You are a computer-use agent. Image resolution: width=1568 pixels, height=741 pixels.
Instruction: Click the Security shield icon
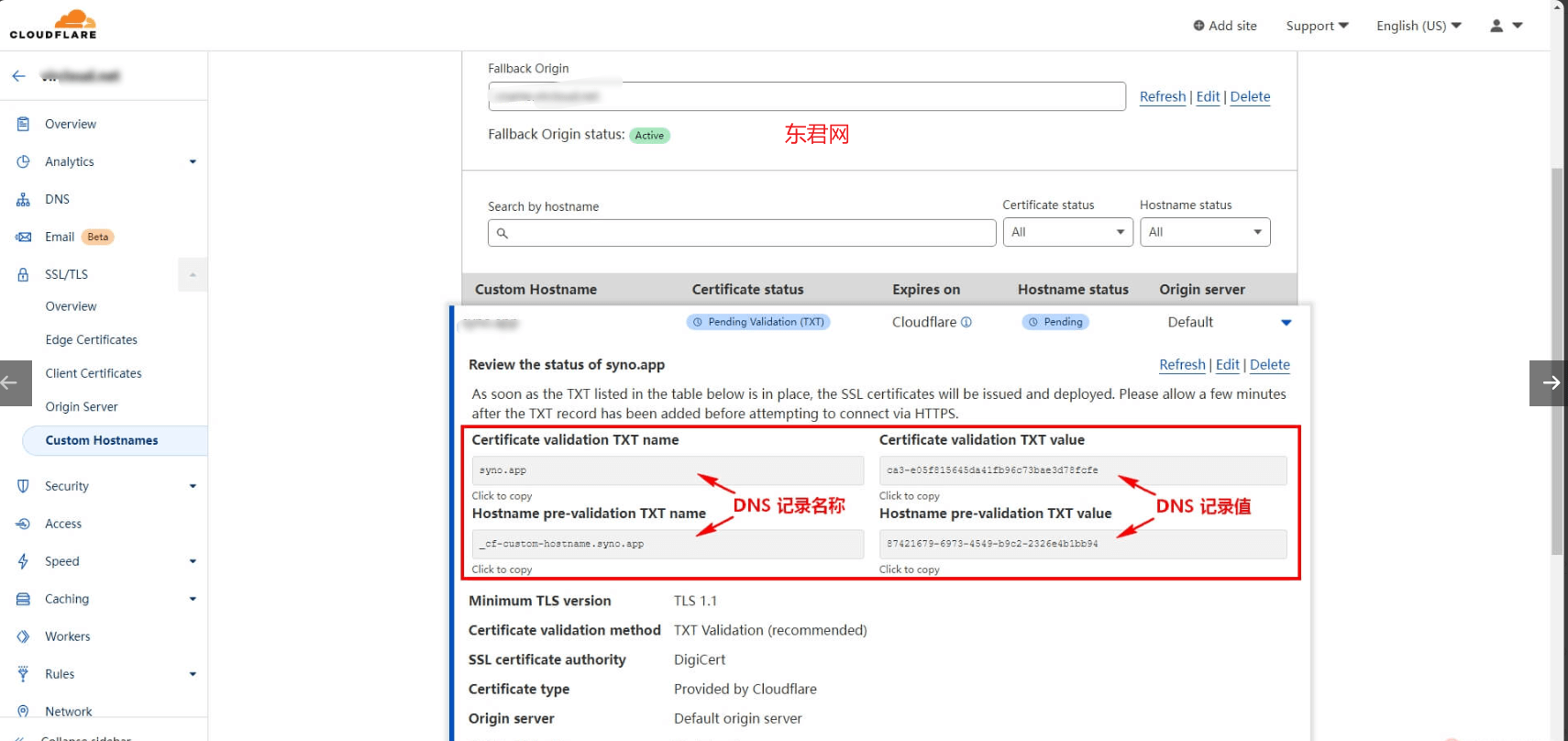pos(23,486)
